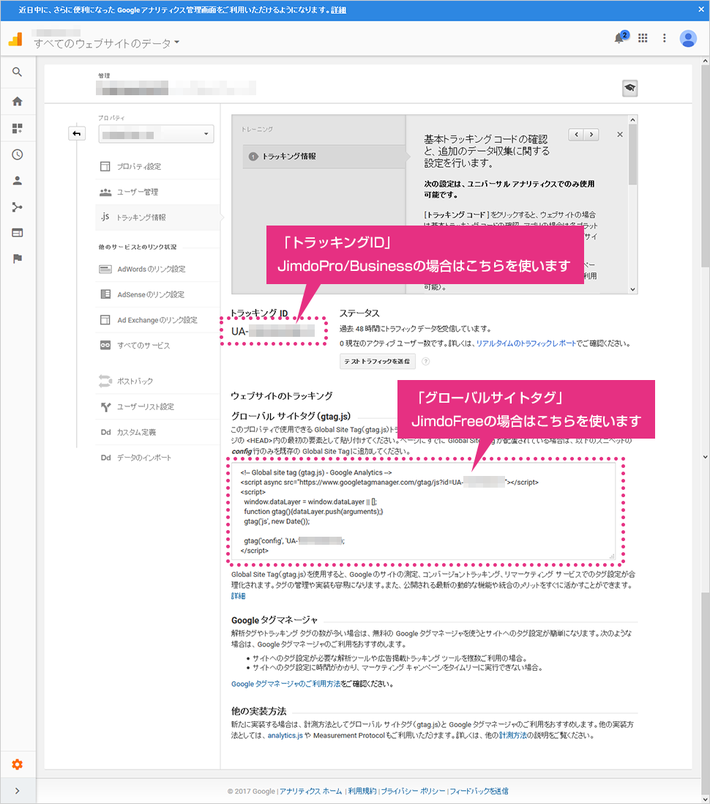
Task: Open the Google apps grid icon
Action: (643, 38)
